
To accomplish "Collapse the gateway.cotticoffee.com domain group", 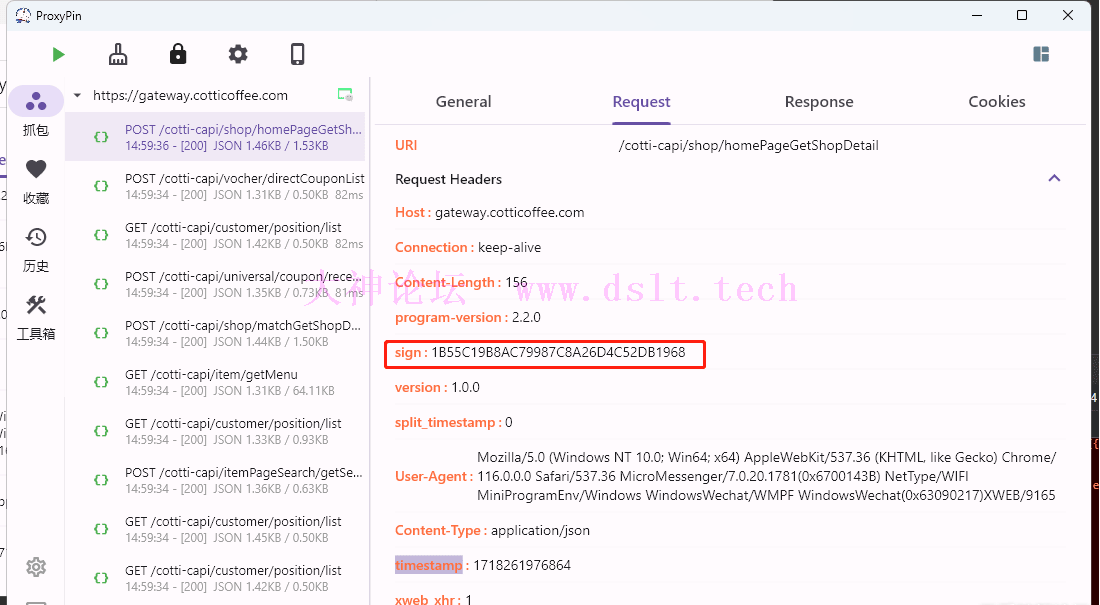I will tap(77, 95).
